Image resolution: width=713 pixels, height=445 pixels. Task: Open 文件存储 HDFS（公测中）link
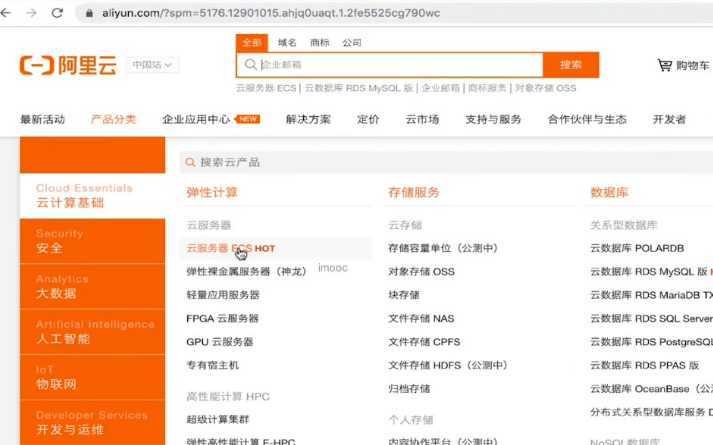tap(448, 365)
